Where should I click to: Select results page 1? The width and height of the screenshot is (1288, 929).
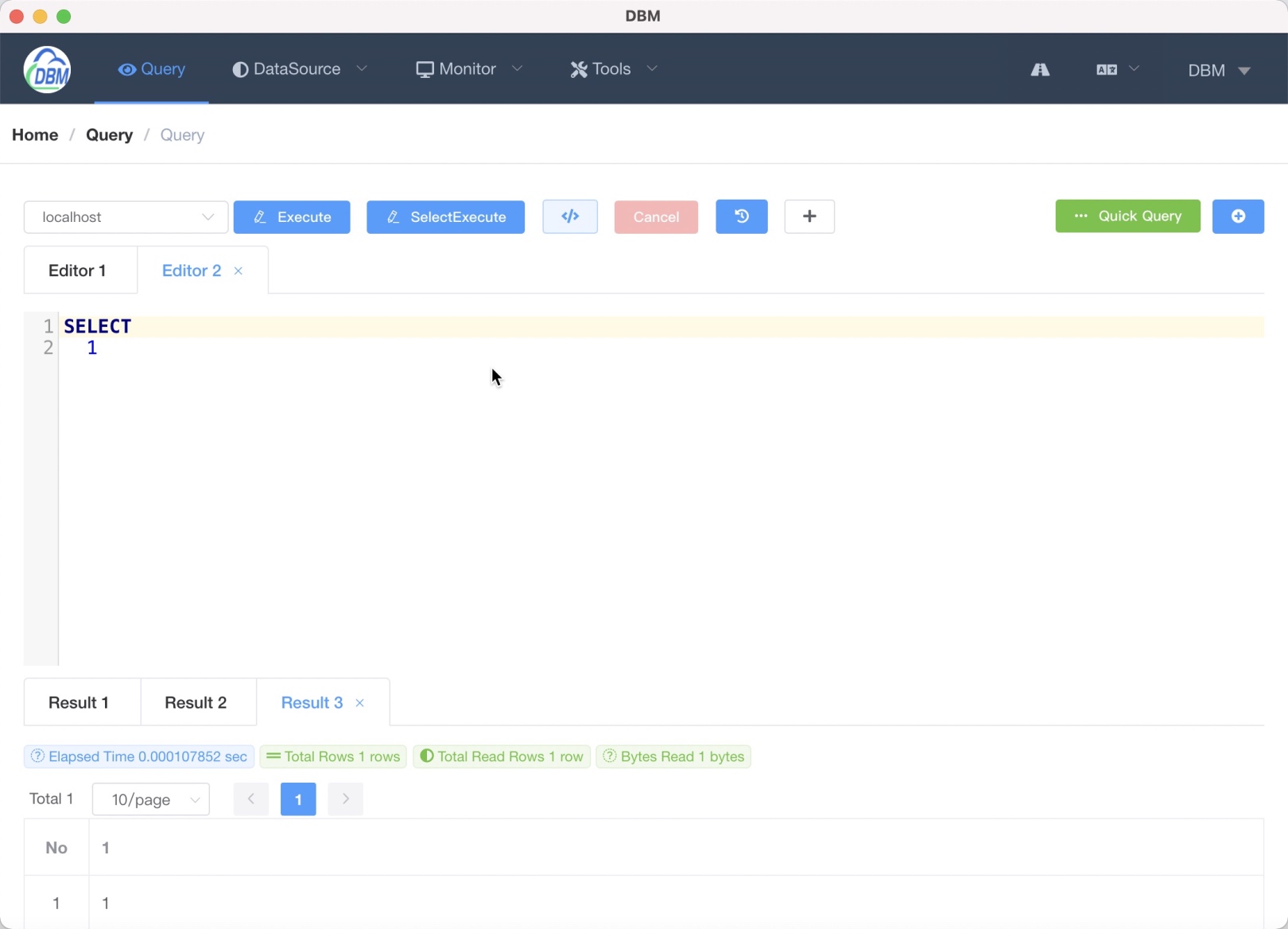[298, 799]
